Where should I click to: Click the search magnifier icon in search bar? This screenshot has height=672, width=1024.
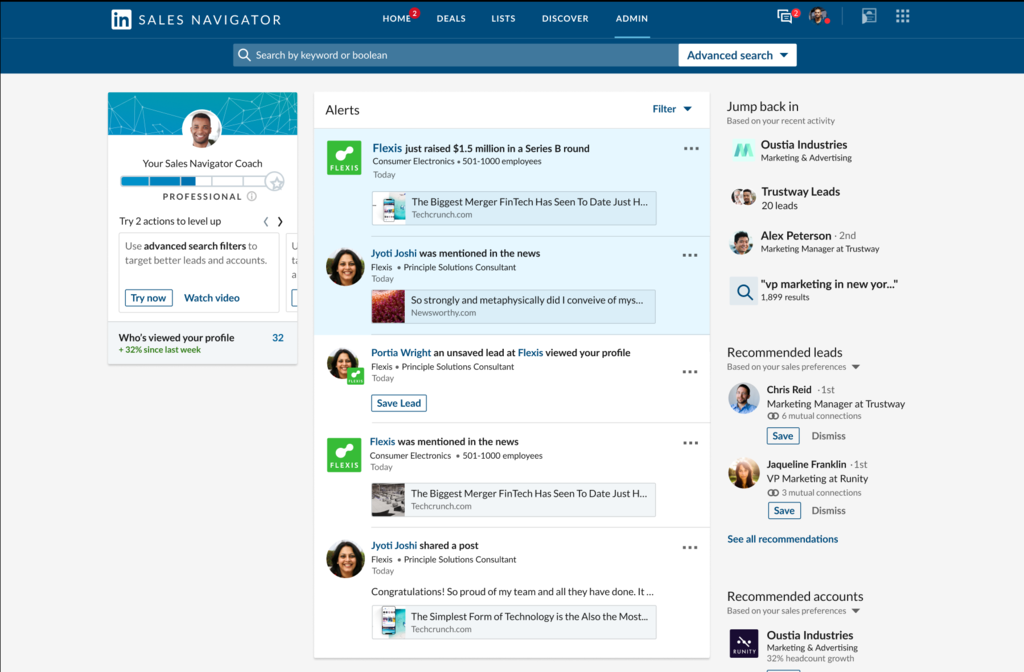[245, 55]
